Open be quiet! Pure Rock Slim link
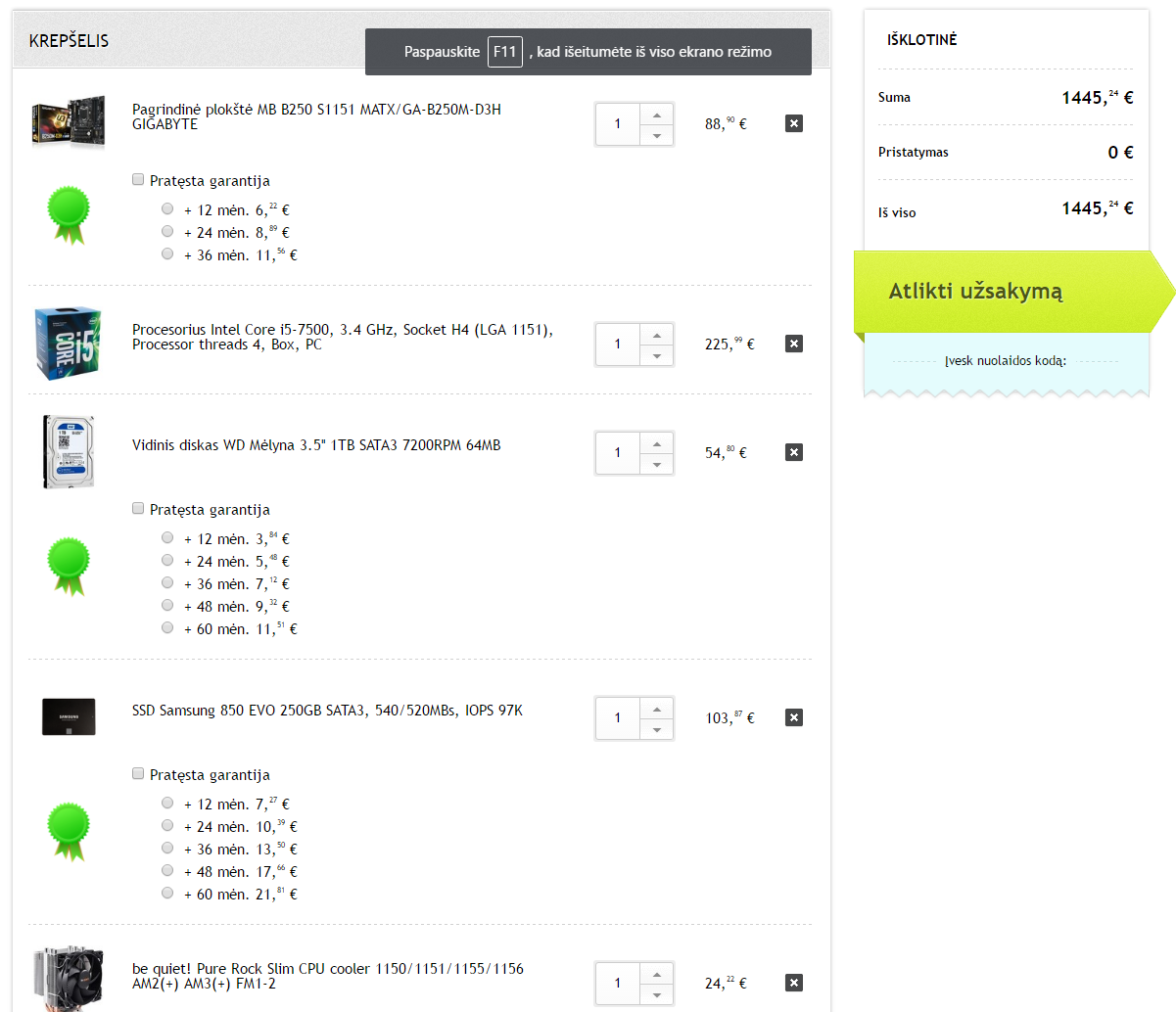This screenshot has height=1012, width=1176. (328, 976)
